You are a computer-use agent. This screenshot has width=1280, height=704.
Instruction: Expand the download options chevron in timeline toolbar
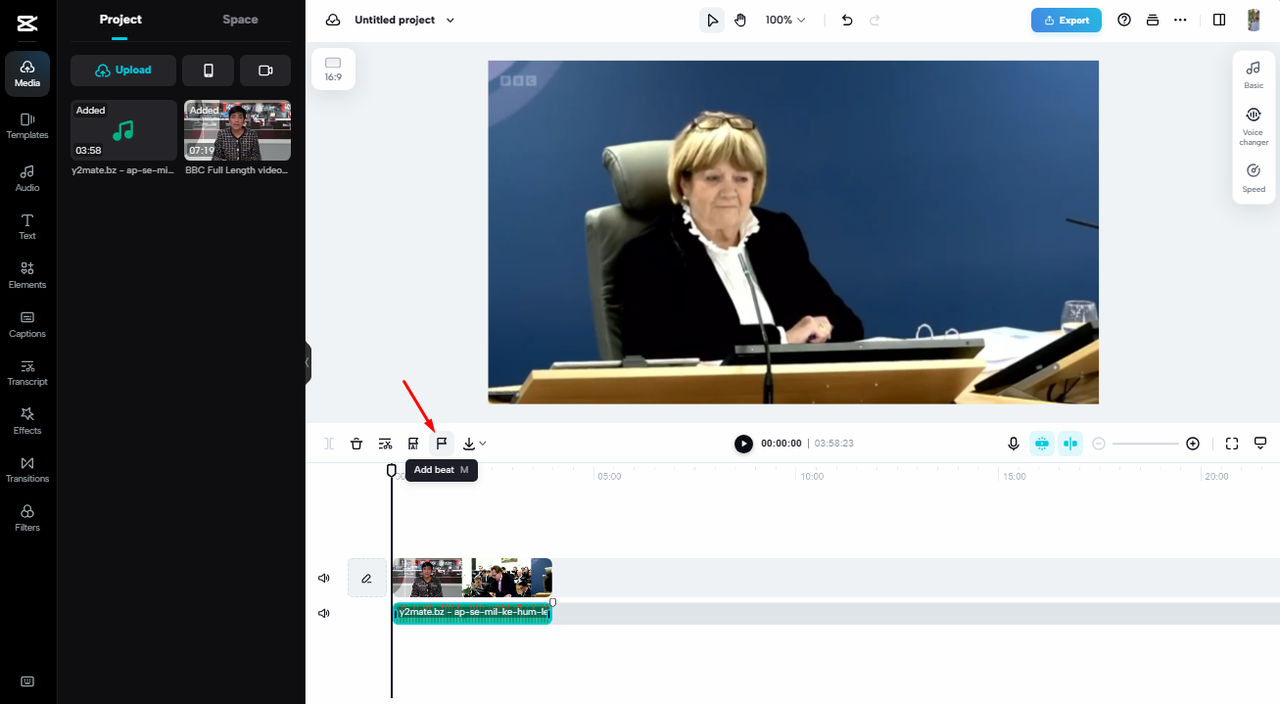pyautogui.click(x=484, y=443)
